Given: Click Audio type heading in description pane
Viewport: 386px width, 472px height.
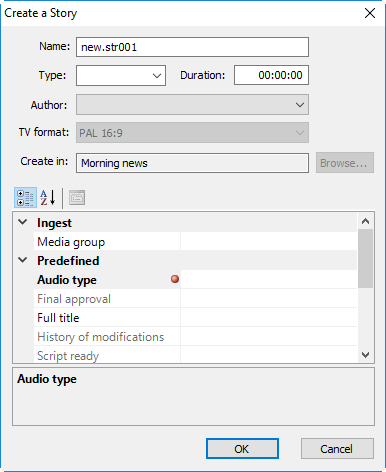Looking at the screenshot, I should pyautogui.click(x=47, y=379).
